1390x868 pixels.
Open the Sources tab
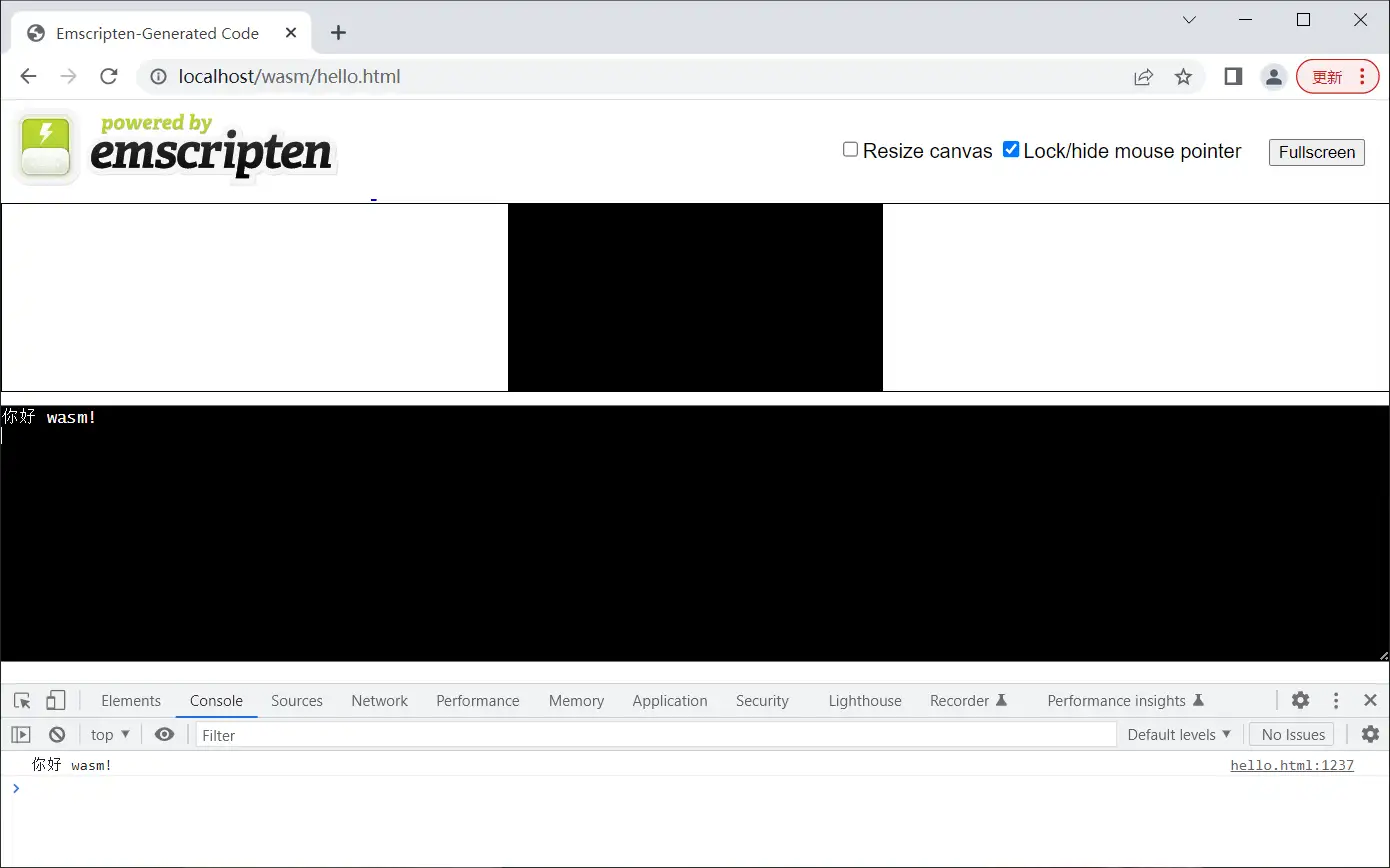click(x=297, y=700)
